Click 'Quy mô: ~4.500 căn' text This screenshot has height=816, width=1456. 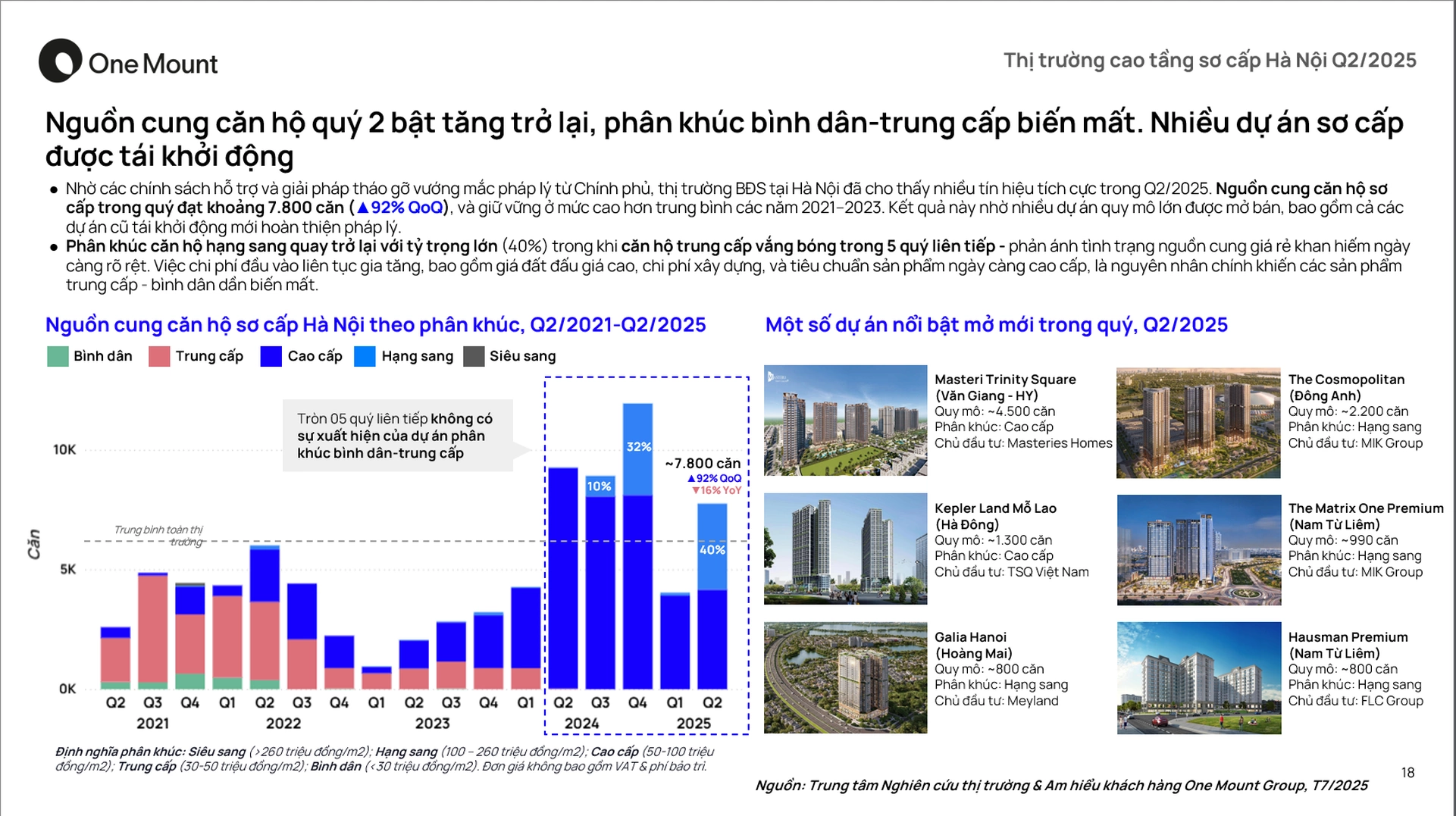click(x=994, y=411)
